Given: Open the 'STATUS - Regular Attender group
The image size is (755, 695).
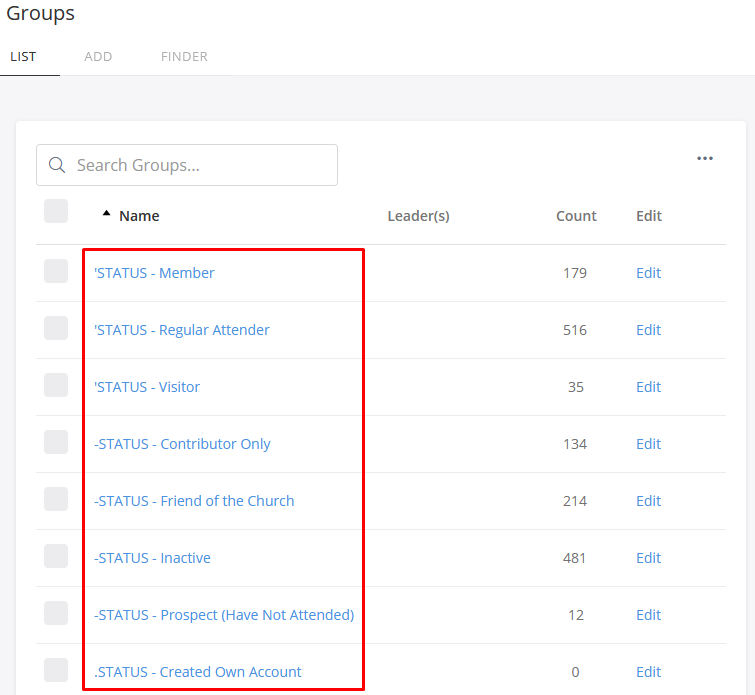Looking at the screenshot, I should coord(182,330).
